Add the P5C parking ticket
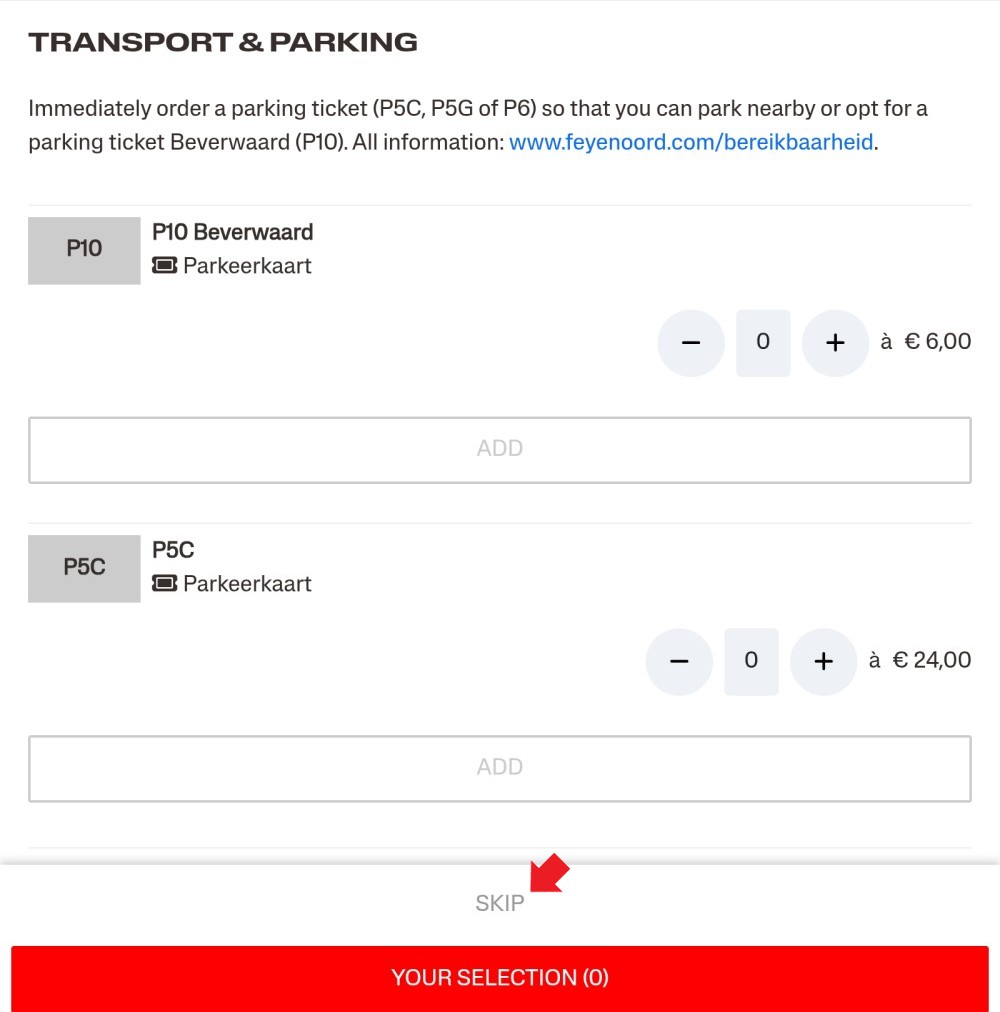This screenshot has width=1000, height=1012. click(x=500, y=769)
